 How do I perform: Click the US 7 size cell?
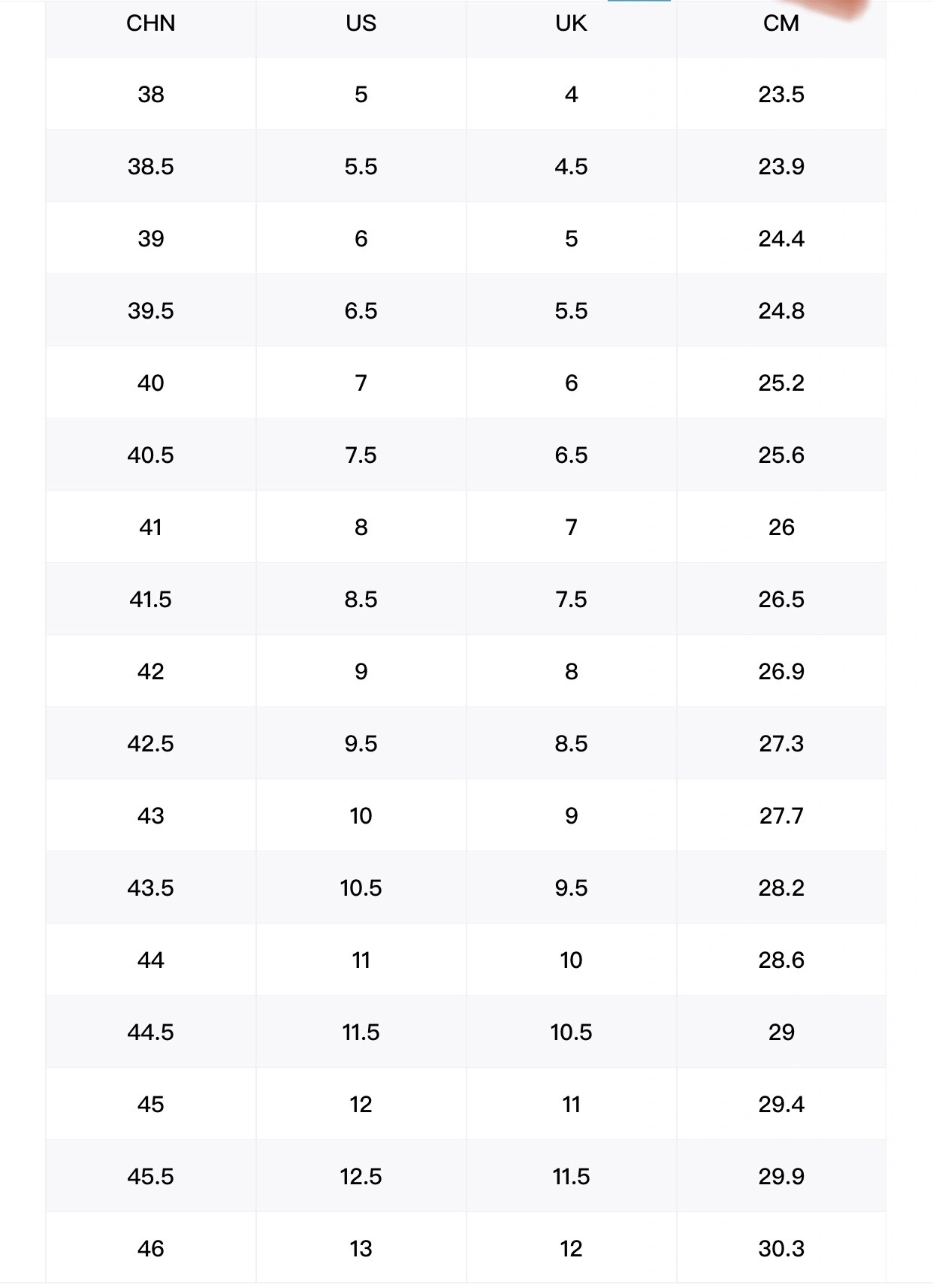tap(361, 382)
